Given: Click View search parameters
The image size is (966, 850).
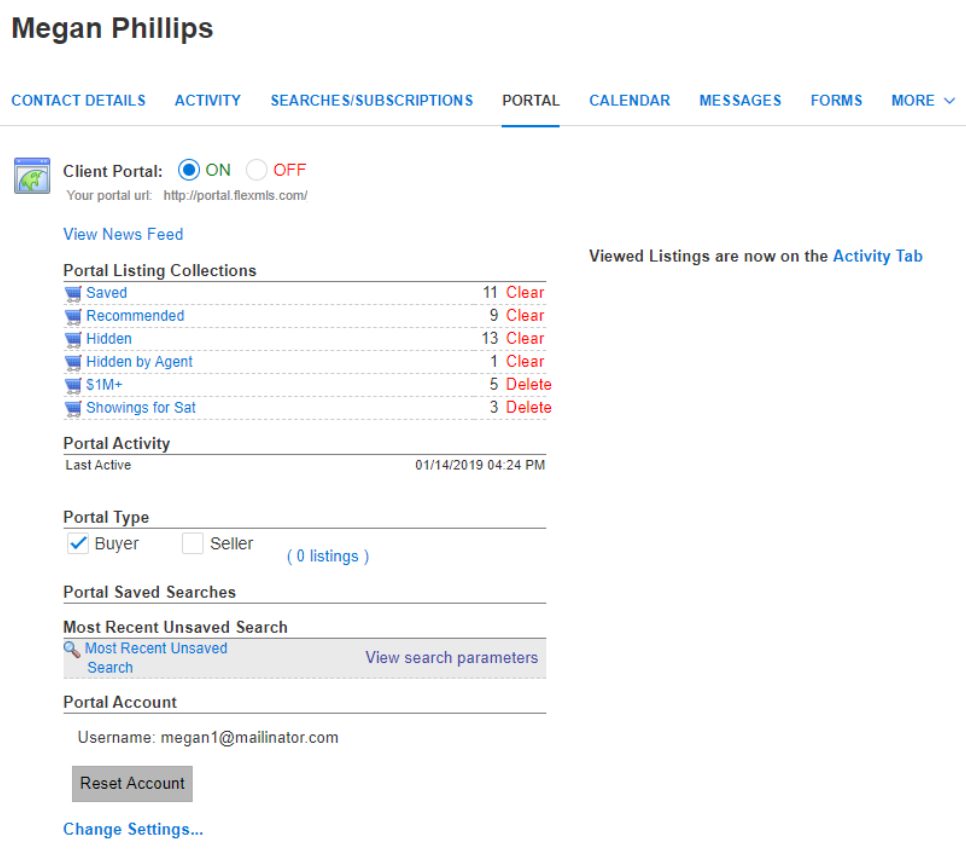Looking at the screenshot, I should 451,657.
